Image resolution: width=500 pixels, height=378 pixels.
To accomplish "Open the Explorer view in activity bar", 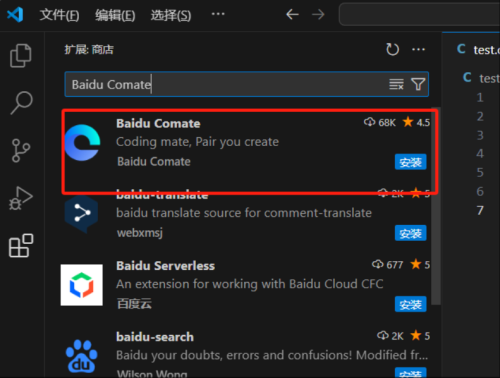I will [x=21, y=56].
